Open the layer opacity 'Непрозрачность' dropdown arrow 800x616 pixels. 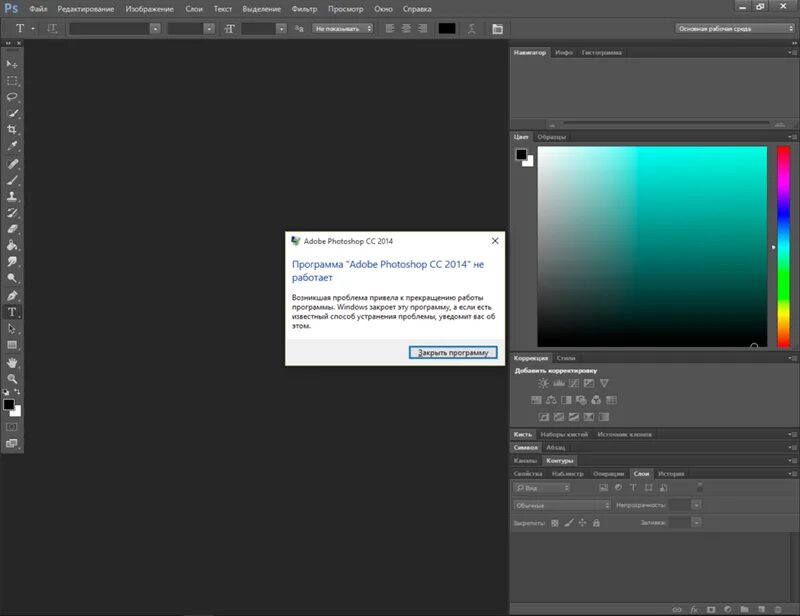(x=696, y=505)
